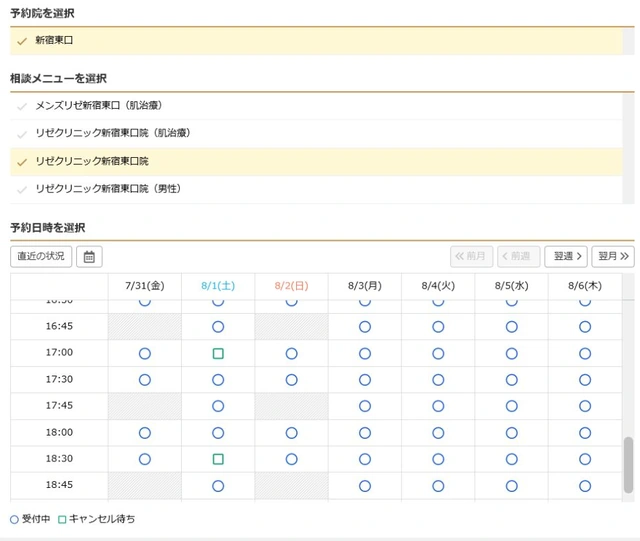Click the 受付中 legend label

click(x=36, y=519)
